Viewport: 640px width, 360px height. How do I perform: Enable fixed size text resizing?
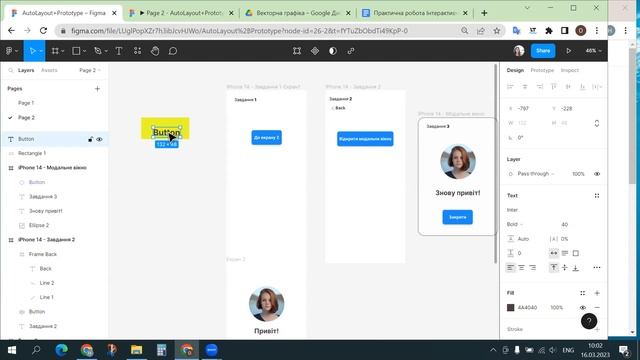coord(576,253)
